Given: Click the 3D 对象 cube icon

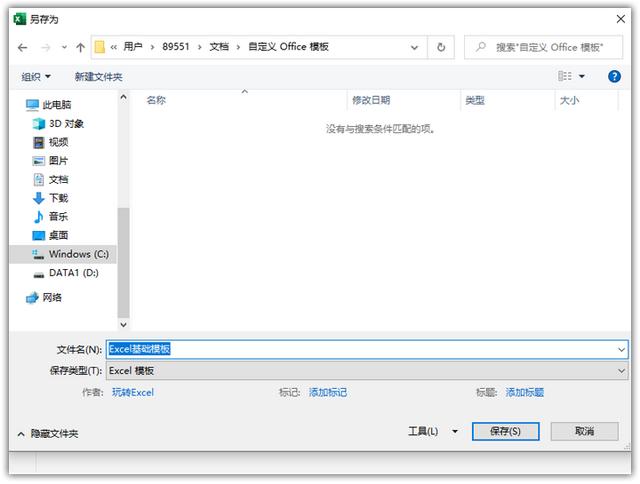Looking at the screenshot, I should pos(39,124).
